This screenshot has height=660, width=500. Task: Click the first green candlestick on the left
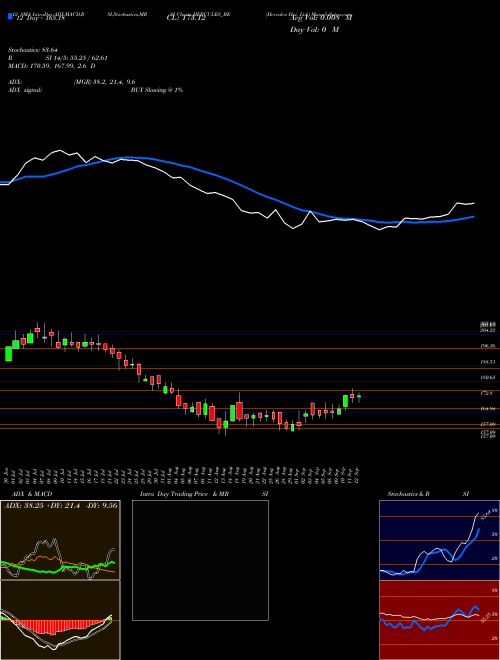[8, 354]
